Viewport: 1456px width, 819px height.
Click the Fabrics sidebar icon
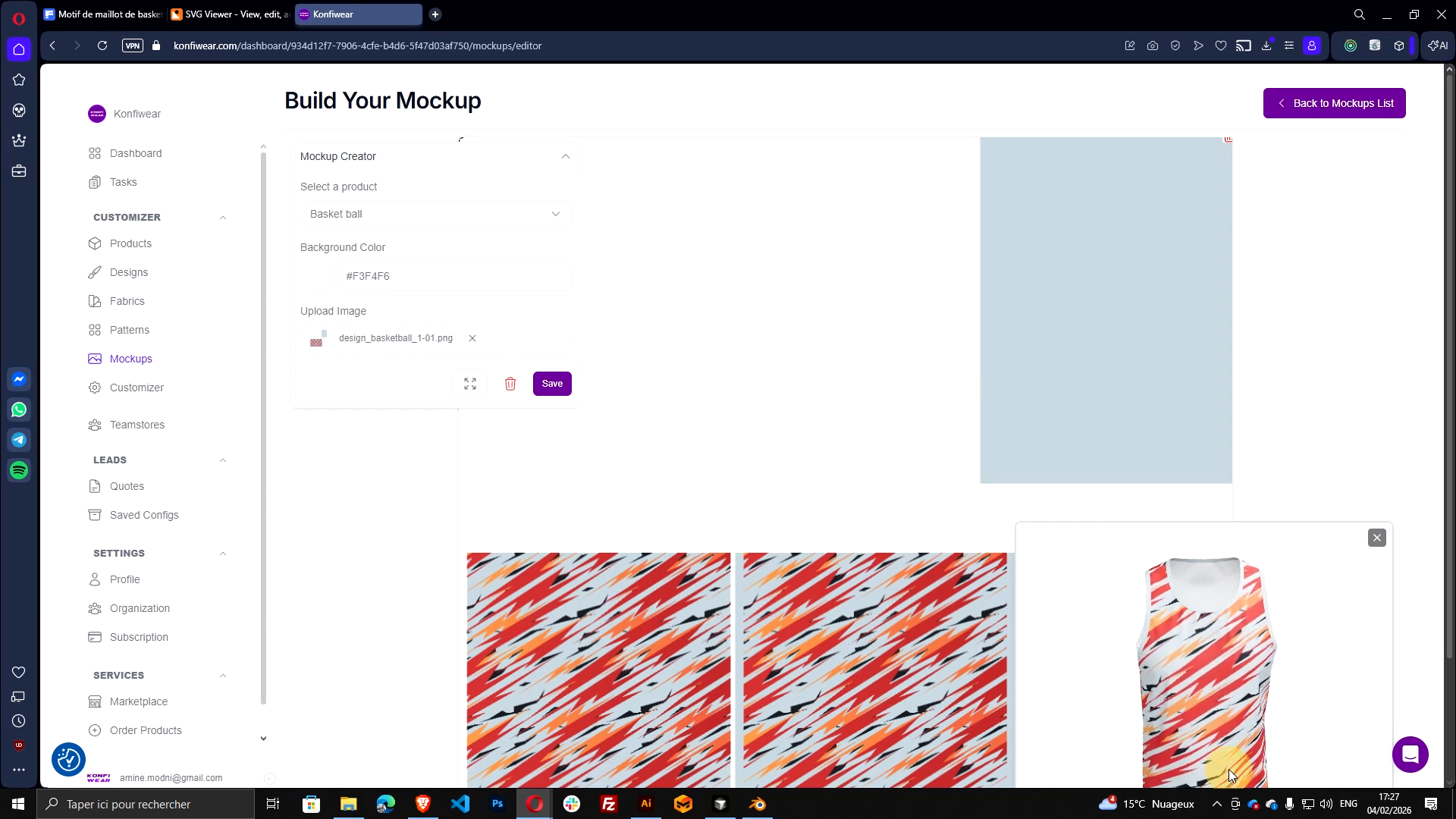[x=95, y=301]
